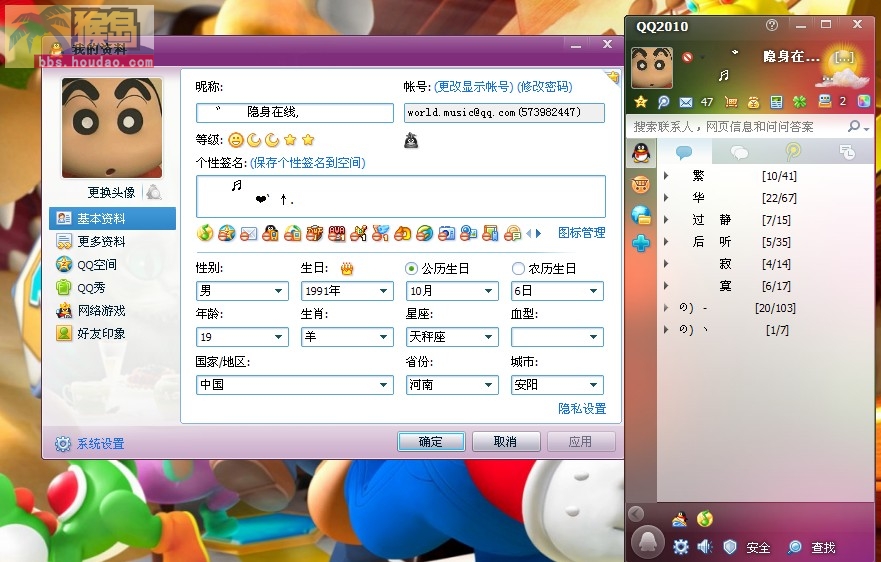
Task: Open the gender dropdown showing 男
Action: click(x=242, y=291)
